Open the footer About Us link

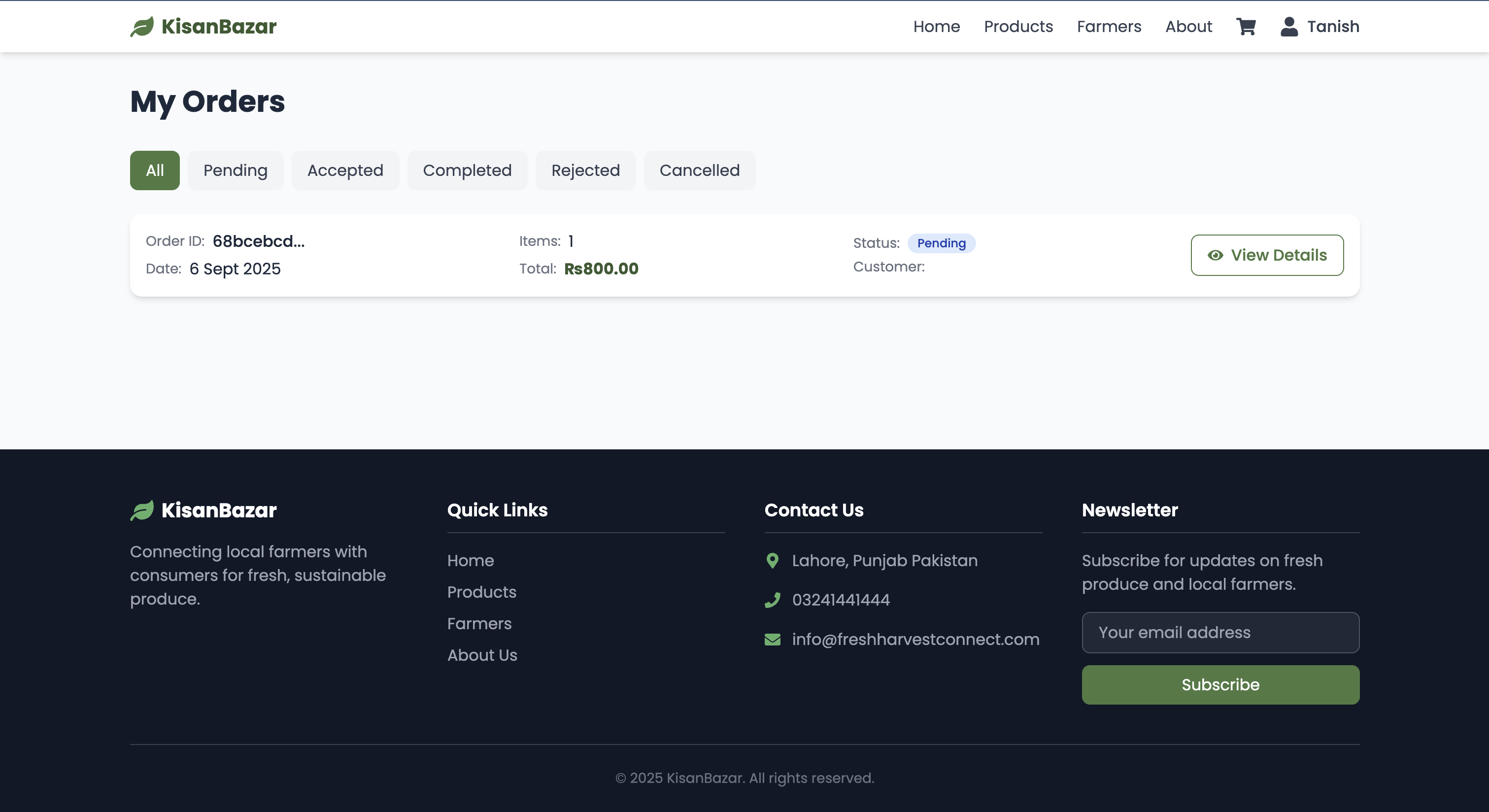[x=482, y=655]
